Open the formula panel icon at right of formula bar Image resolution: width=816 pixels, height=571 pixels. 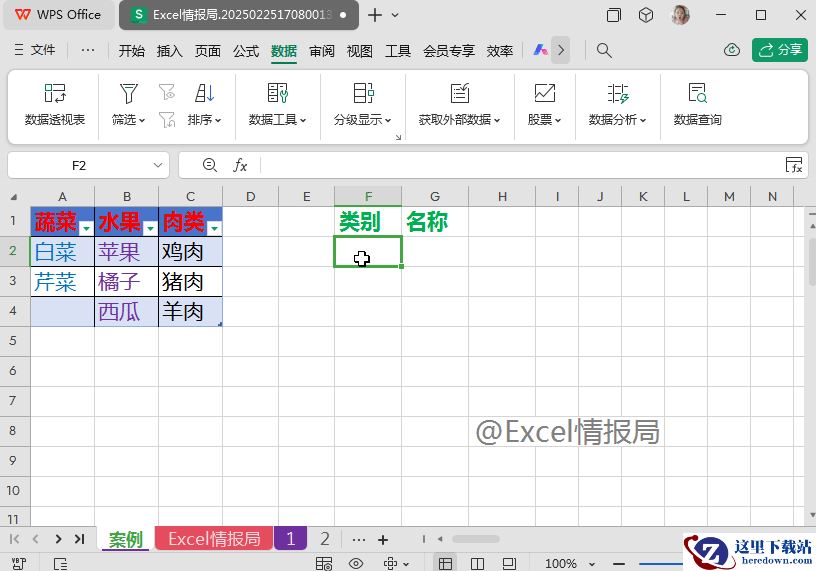pos(794,165)
